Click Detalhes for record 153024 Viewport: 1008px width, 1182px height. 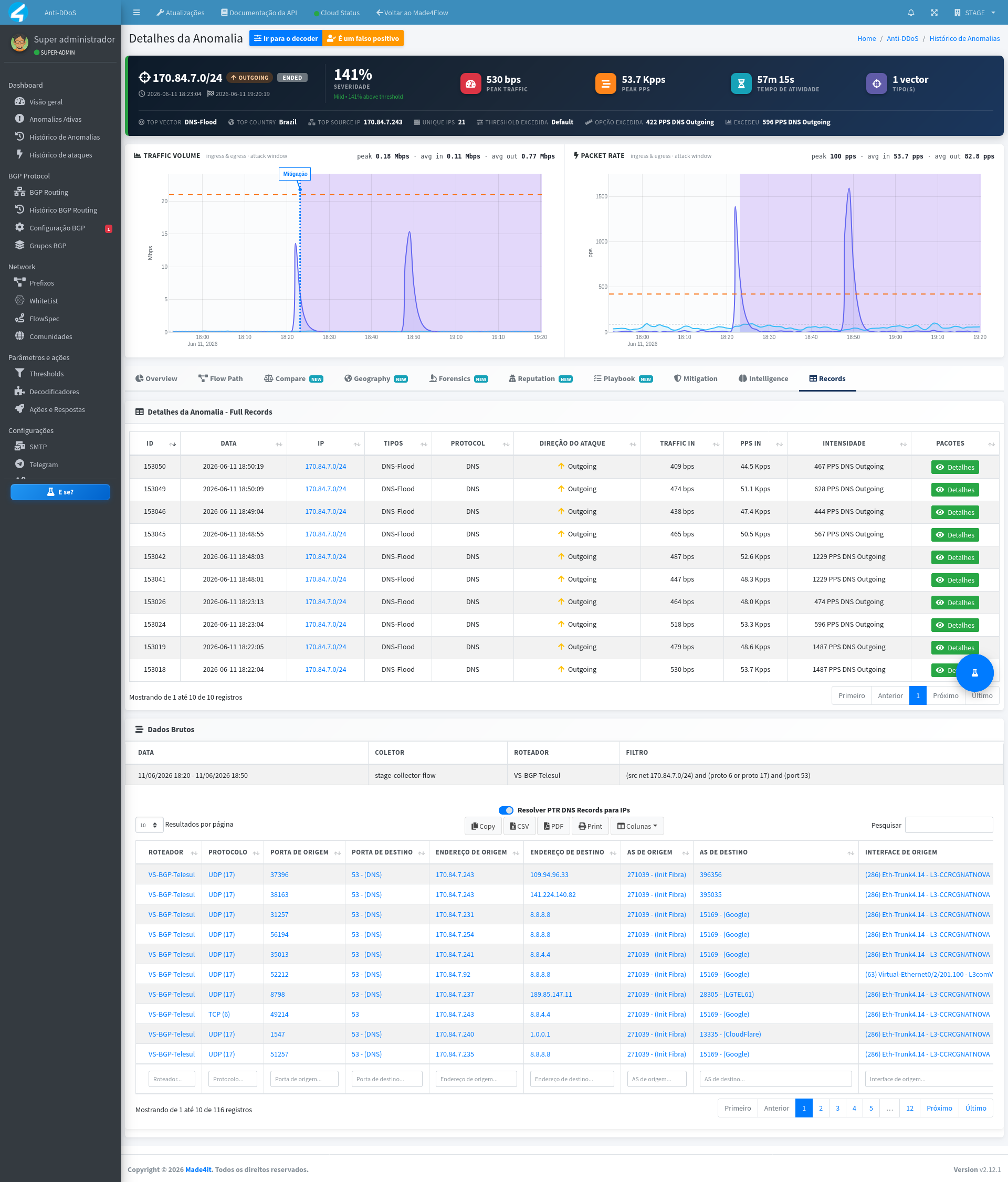pyautogui.click(x=955, y=625)
